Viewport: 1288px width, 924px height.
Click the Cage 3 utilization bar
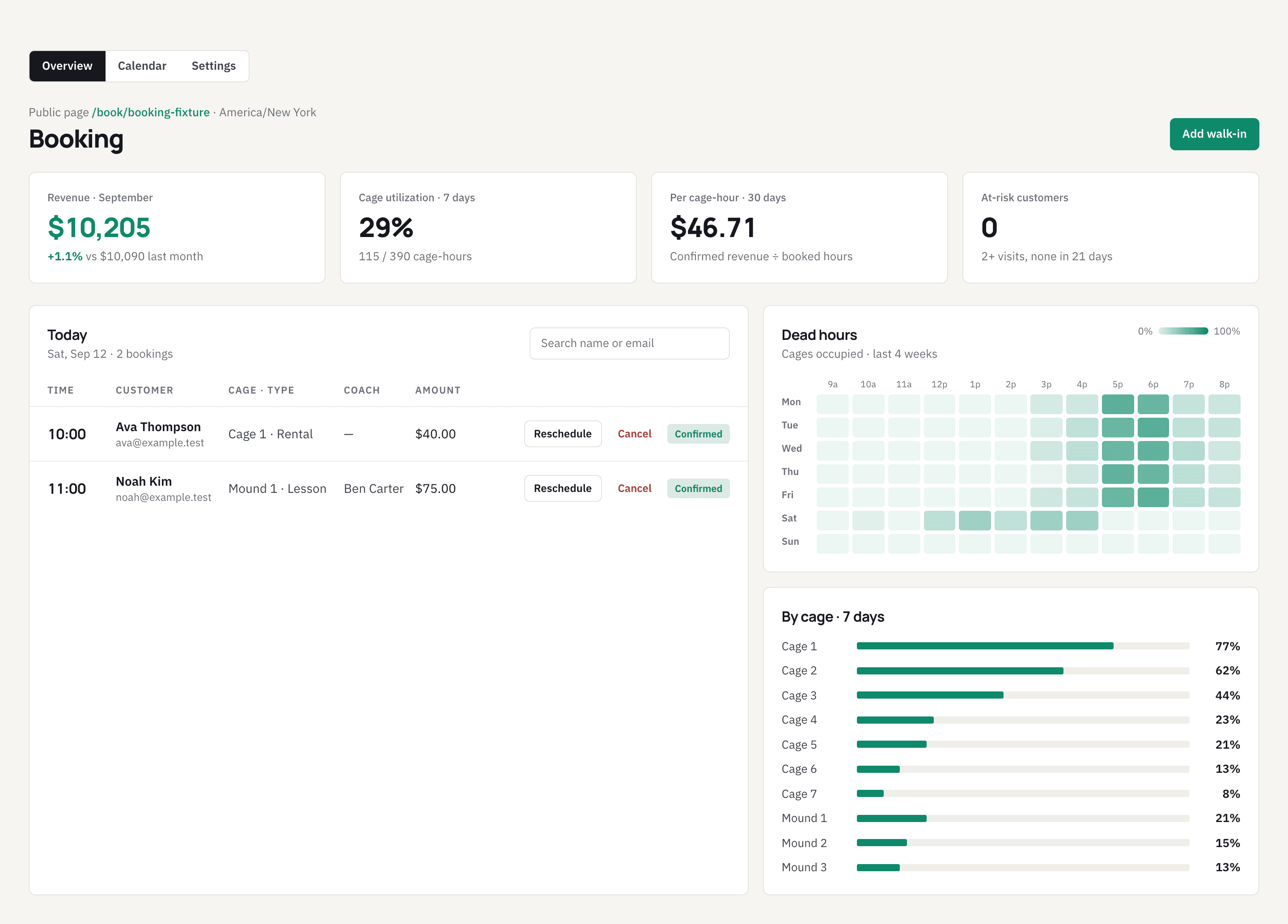point(1023,695)
